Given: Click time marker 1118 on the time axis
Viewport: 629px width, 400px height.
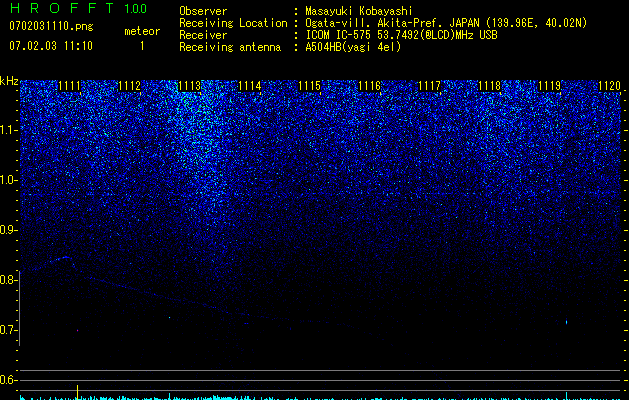Looking at the screenshot, I should click(489, 86).
